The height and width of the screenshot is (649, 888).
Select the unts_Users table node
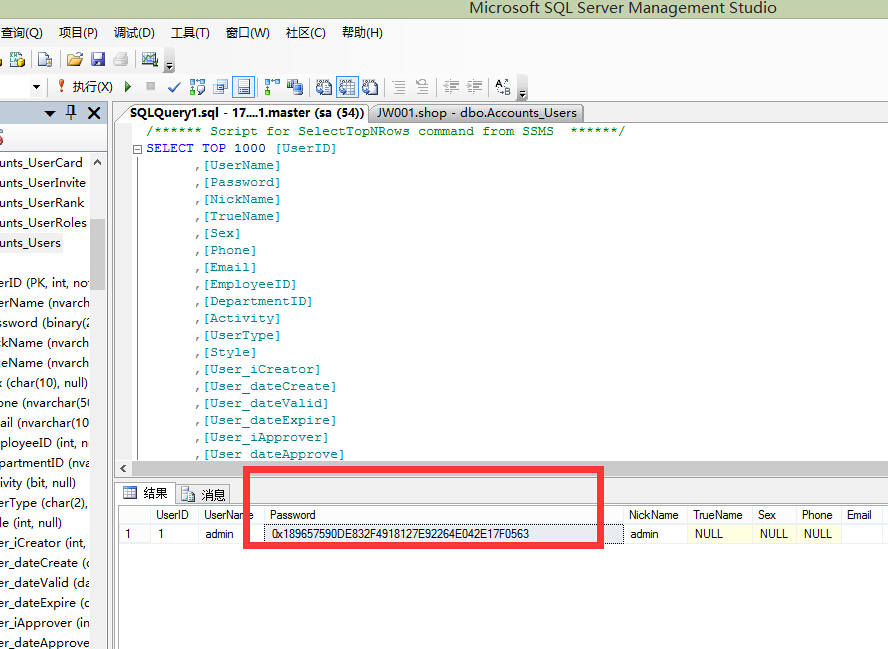pos(31,243)
